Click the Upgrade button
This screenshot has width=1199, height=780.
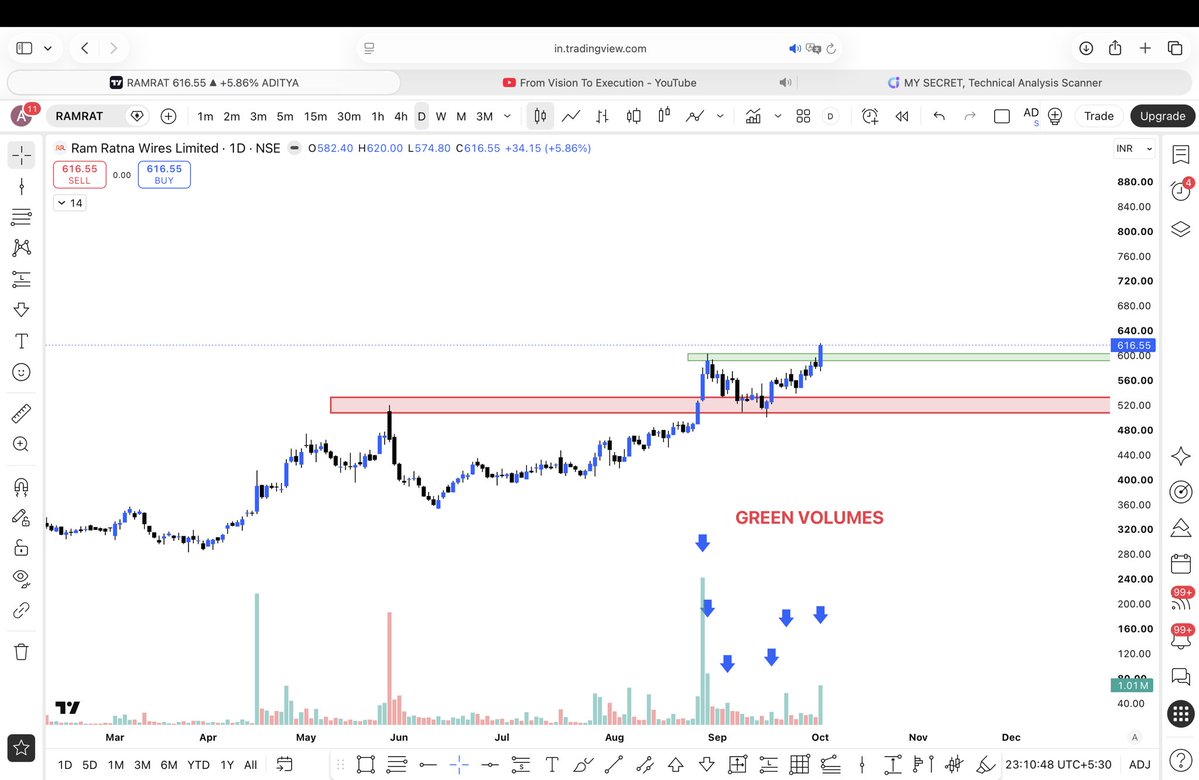pos(1162,116)
